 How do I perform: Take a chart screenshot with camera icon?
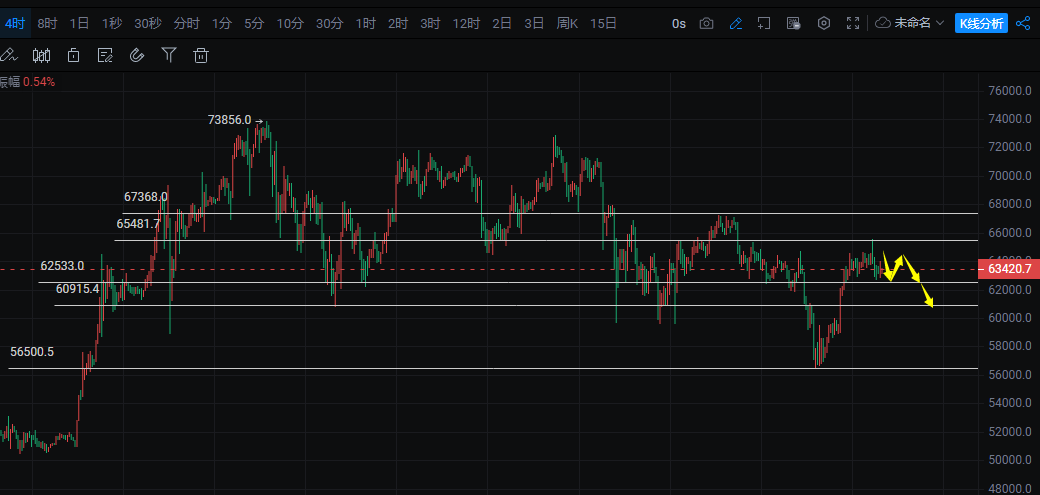707,23
